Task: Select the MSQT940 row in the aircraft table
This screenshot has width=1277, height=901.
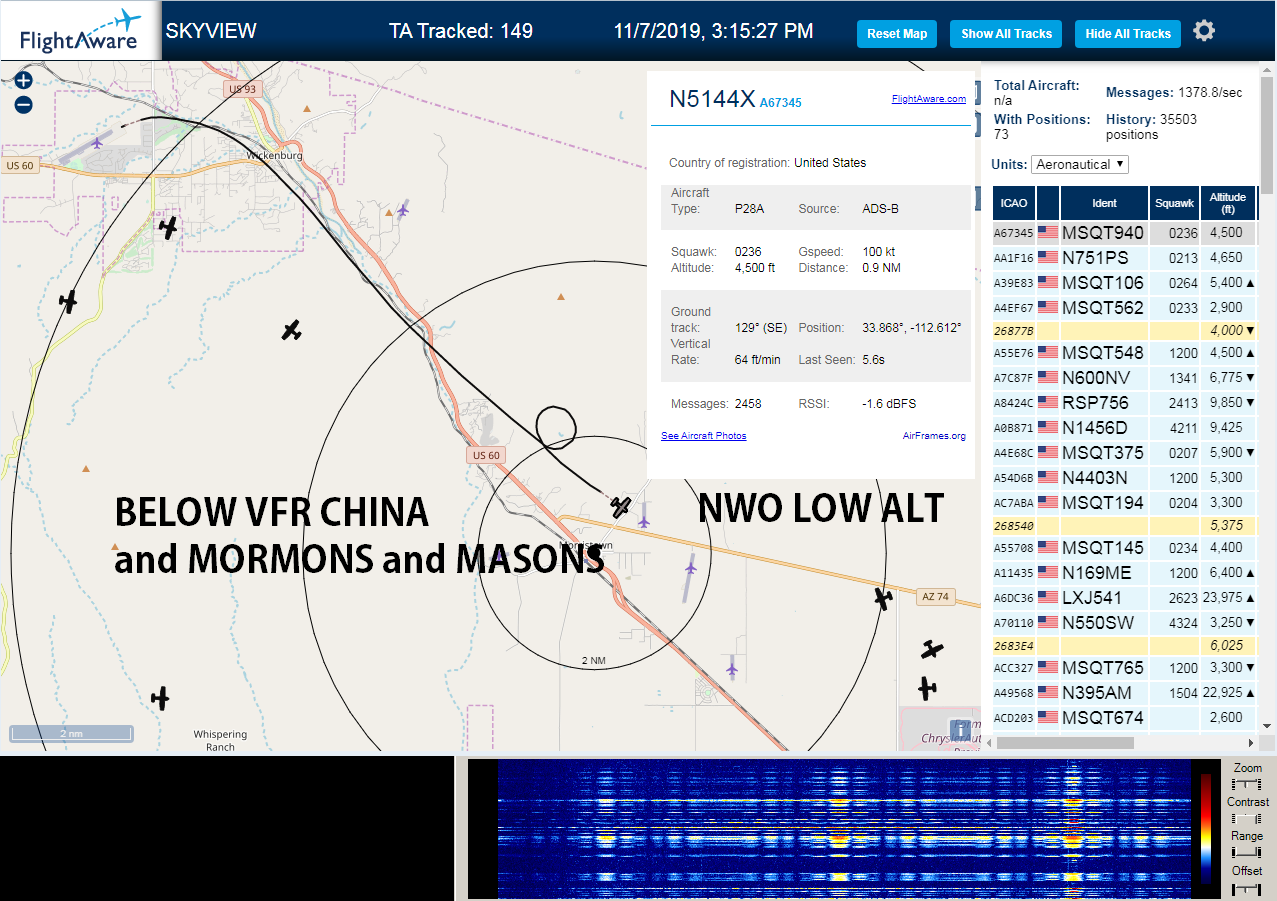Action: click(x=1125, y=233)
